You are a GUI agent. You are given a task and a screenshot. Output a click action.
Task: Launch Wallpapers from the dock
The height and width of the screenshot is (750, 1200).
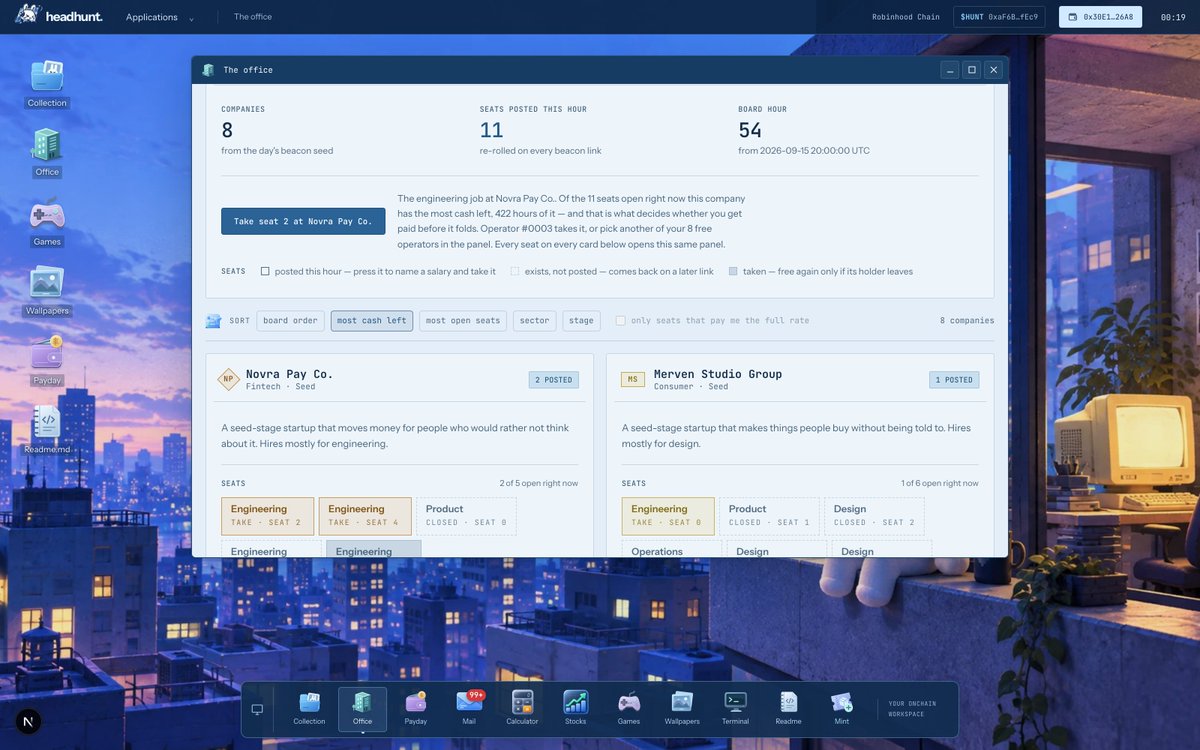pyautogui.click(x=682, y=708)
